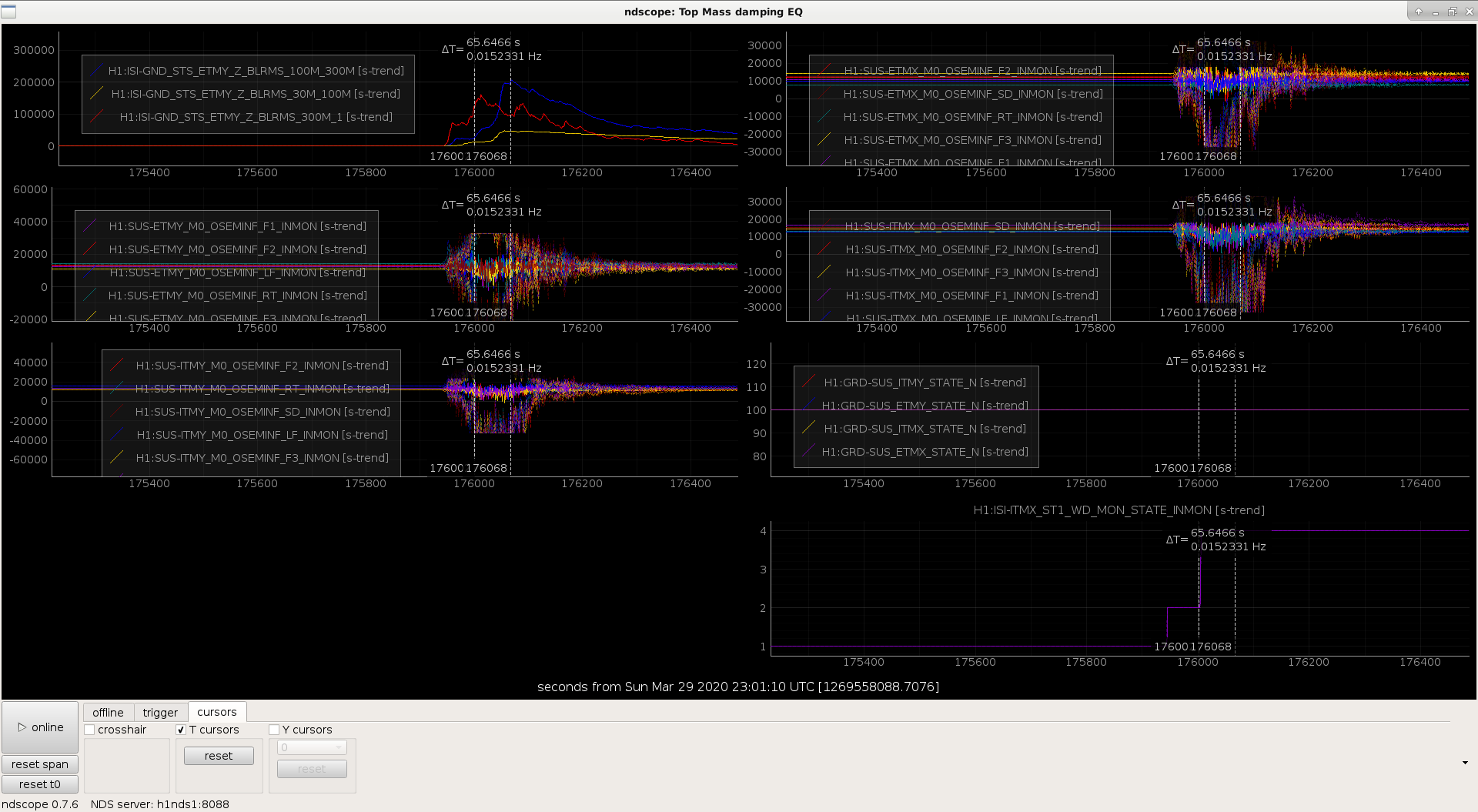
Task: Click the title bar keep-on-top arrow icon
Action: [1419, 12]
